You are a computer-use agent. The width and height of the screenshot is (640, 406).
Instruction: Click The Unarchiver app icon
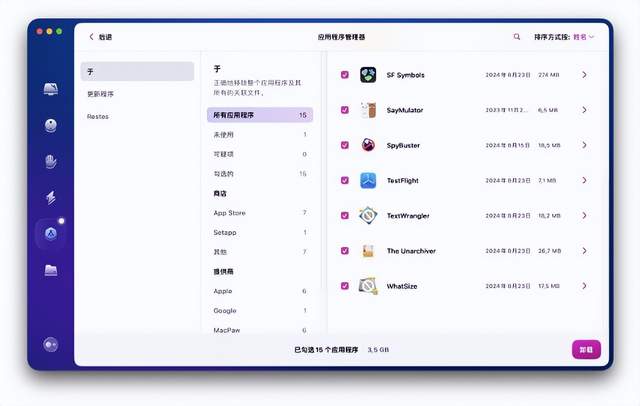coord(368,251)
